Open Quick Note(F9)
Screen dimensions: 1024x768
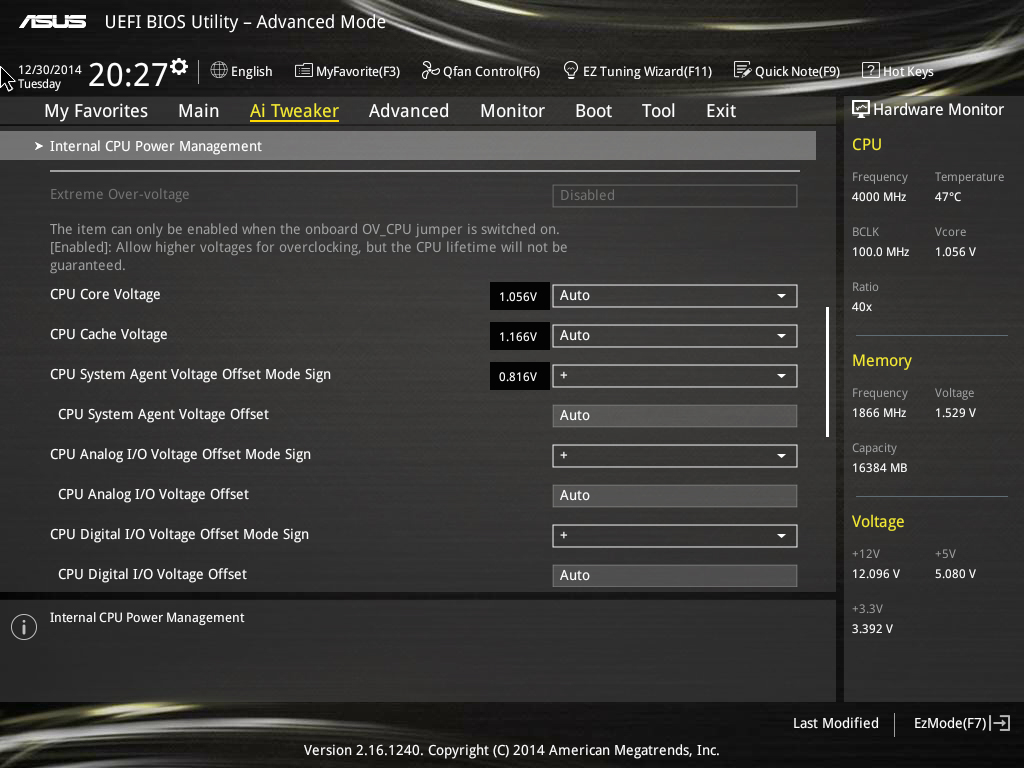787,71
